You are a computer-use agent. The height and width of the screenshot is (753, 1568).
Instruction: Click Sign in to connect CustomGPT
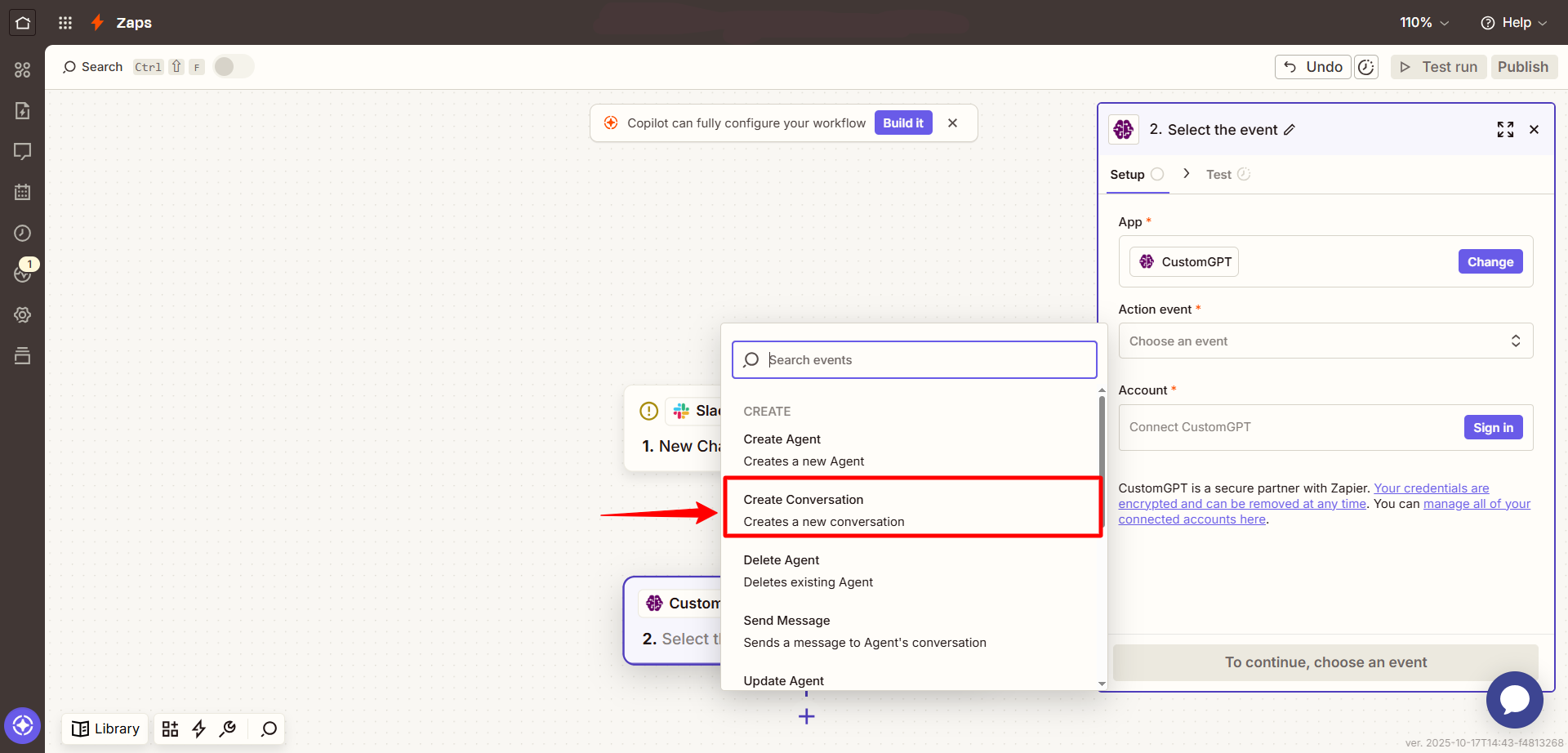click(1493, 427)
